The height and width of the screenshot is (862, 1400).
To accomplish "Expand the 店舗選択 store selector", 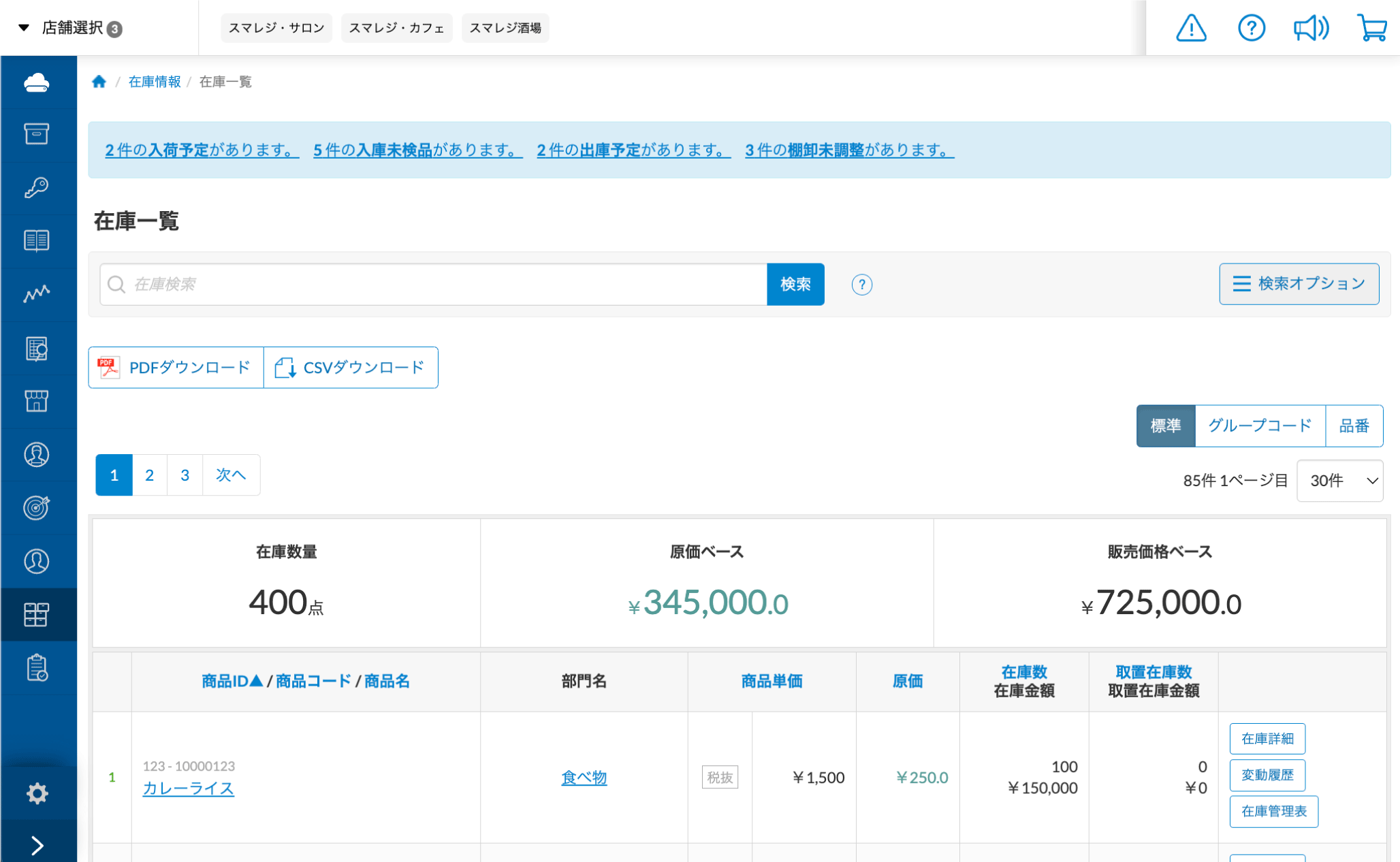I will pyautogui.click(x=71, y=28).
